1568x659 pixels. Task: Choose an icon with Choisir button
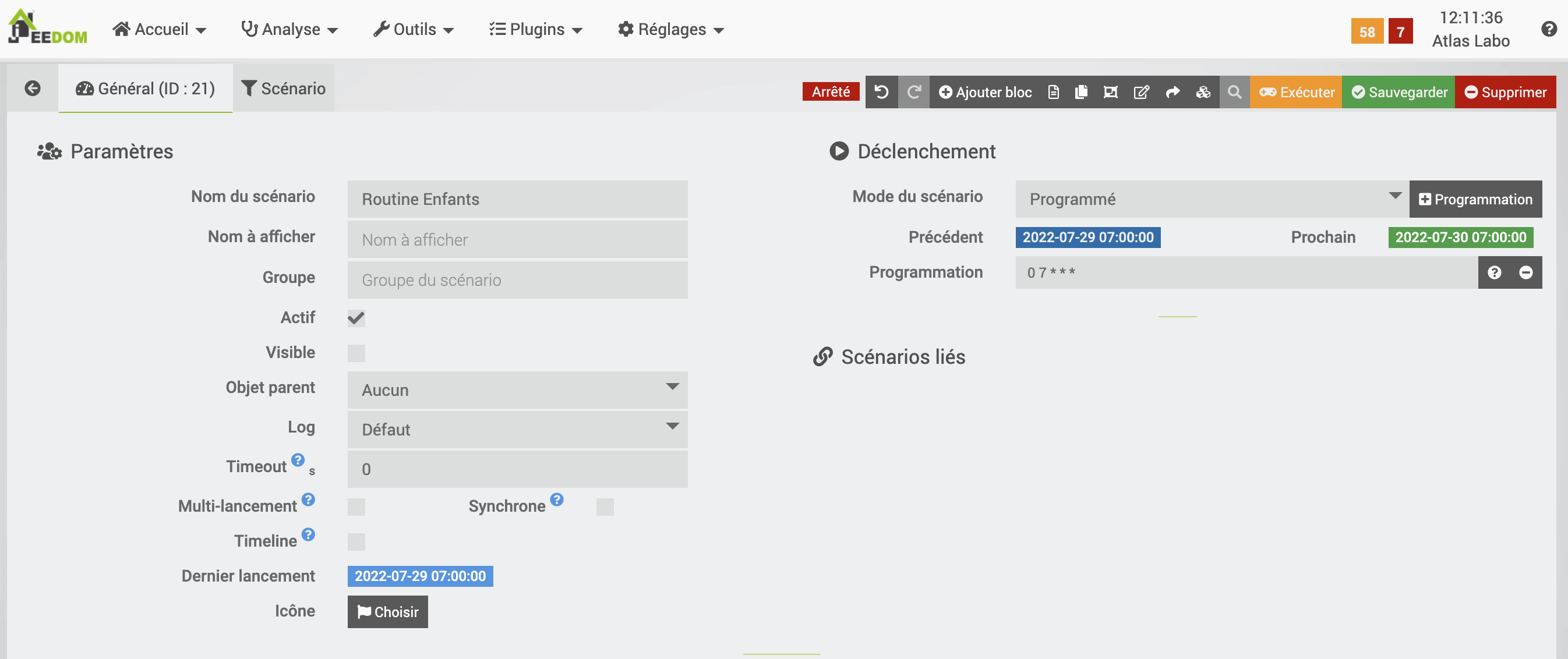[388, 611]
